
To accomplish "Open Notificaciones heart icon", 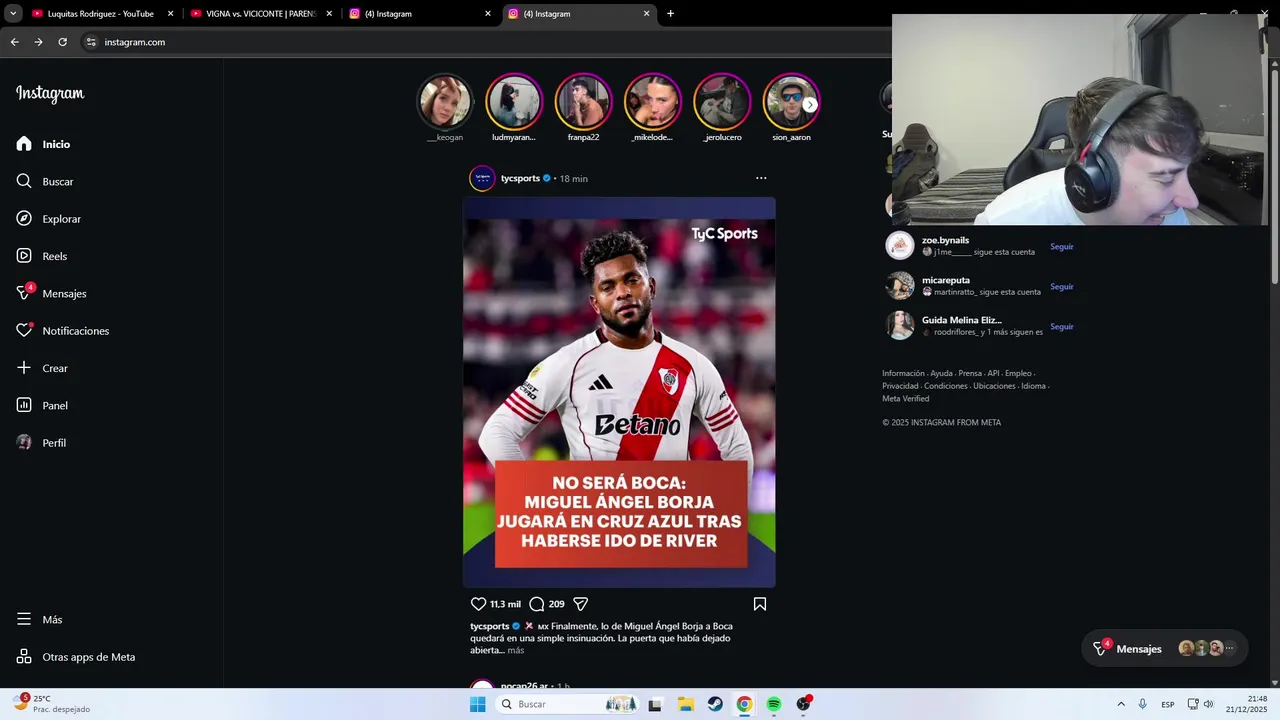I will point(24,331).
